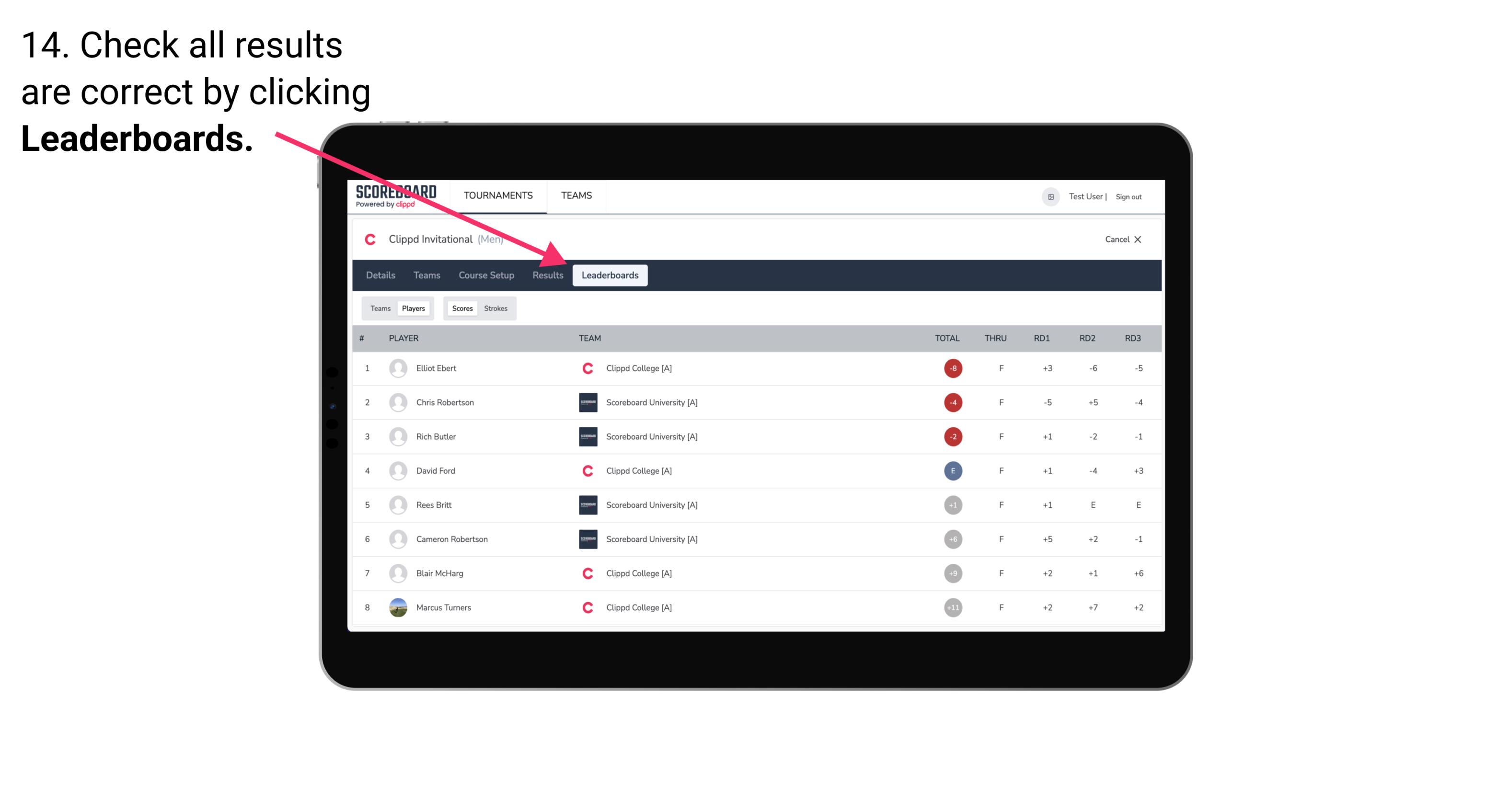Click the Leaderboards tab
The image size is (1510, 812).
pyautogui.click(x=611, y=276)
